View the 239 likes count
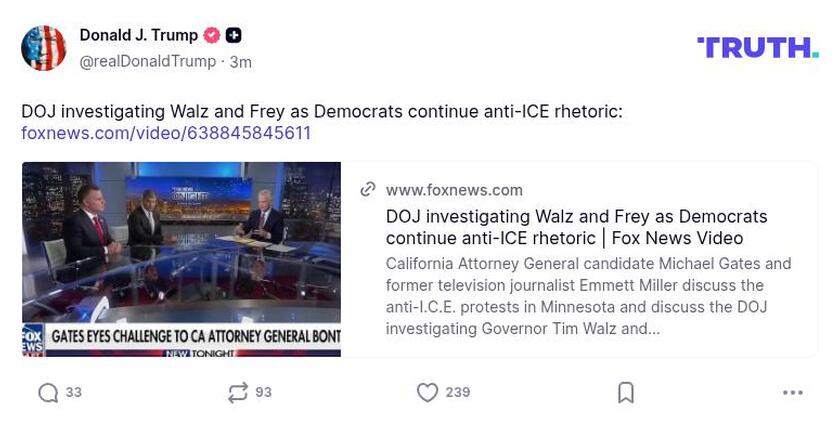This screenshot has width=840, height=431. pos(458,393)
